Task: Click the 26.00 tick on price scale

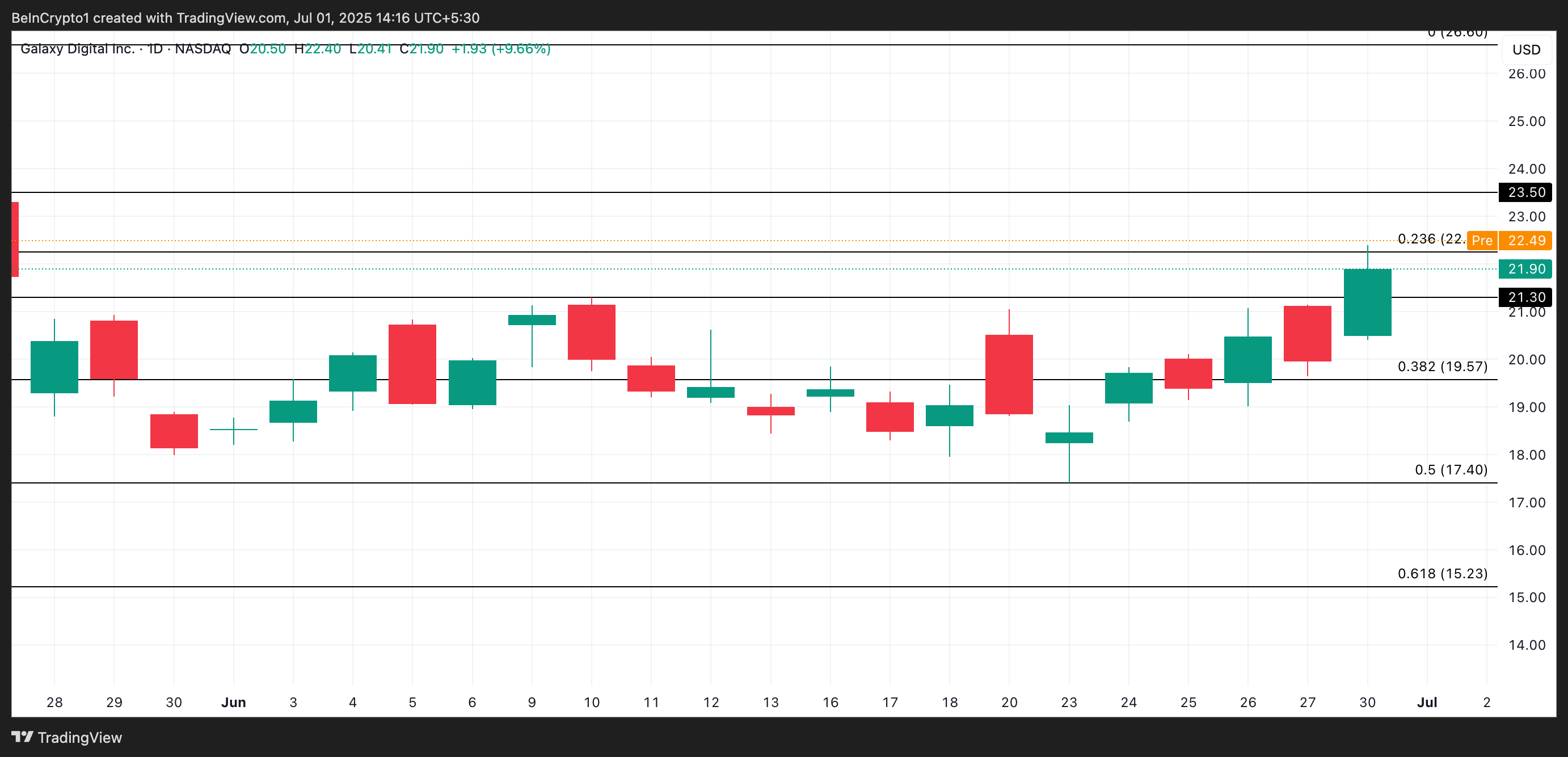Action: point(1526,74)
